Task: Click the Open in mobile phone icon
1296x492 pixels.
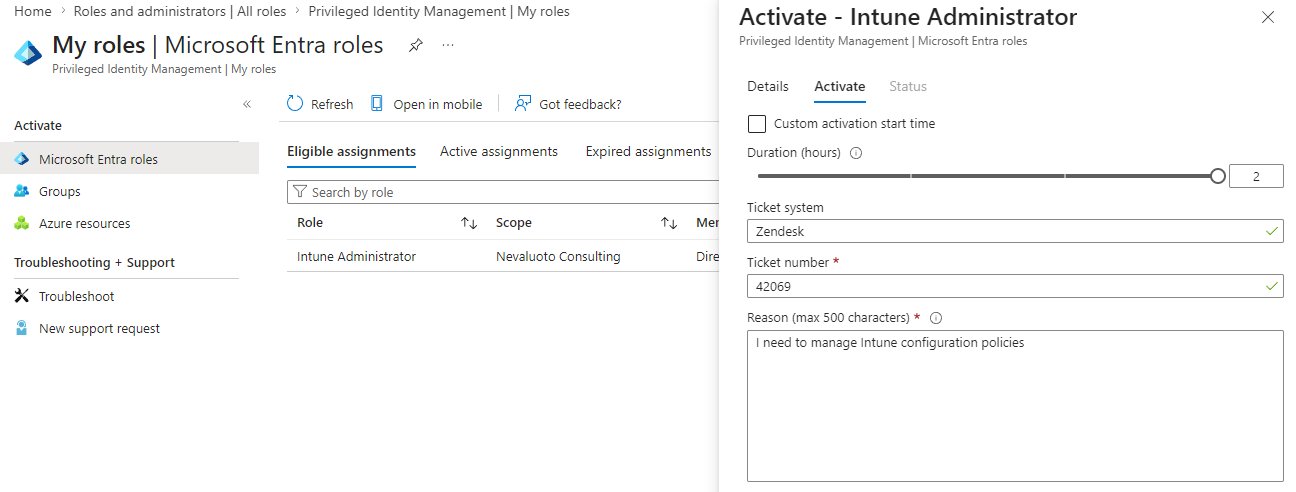Action: (377, 104)
